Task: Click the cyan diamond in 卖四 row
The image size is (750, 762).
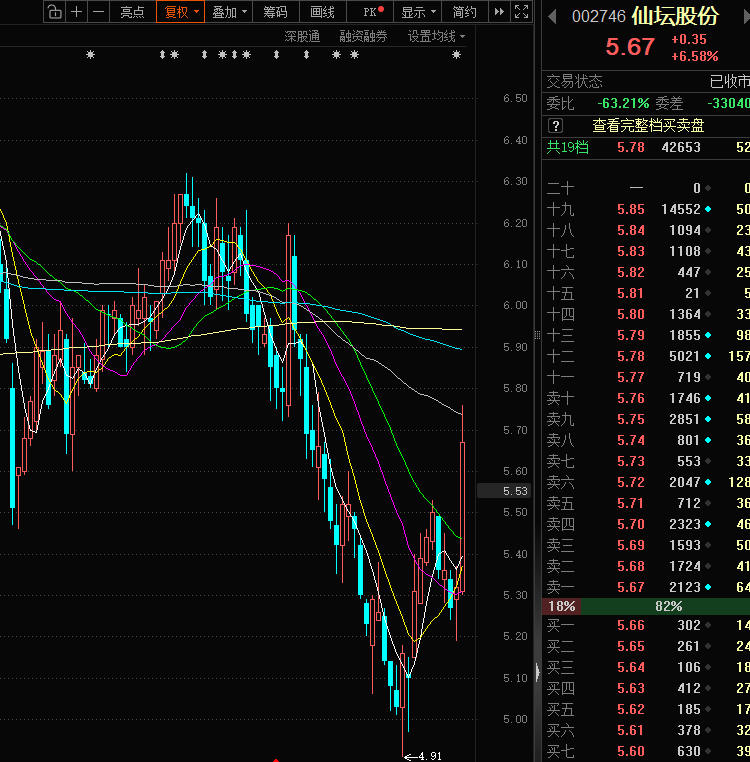Action: coord(708,524)
